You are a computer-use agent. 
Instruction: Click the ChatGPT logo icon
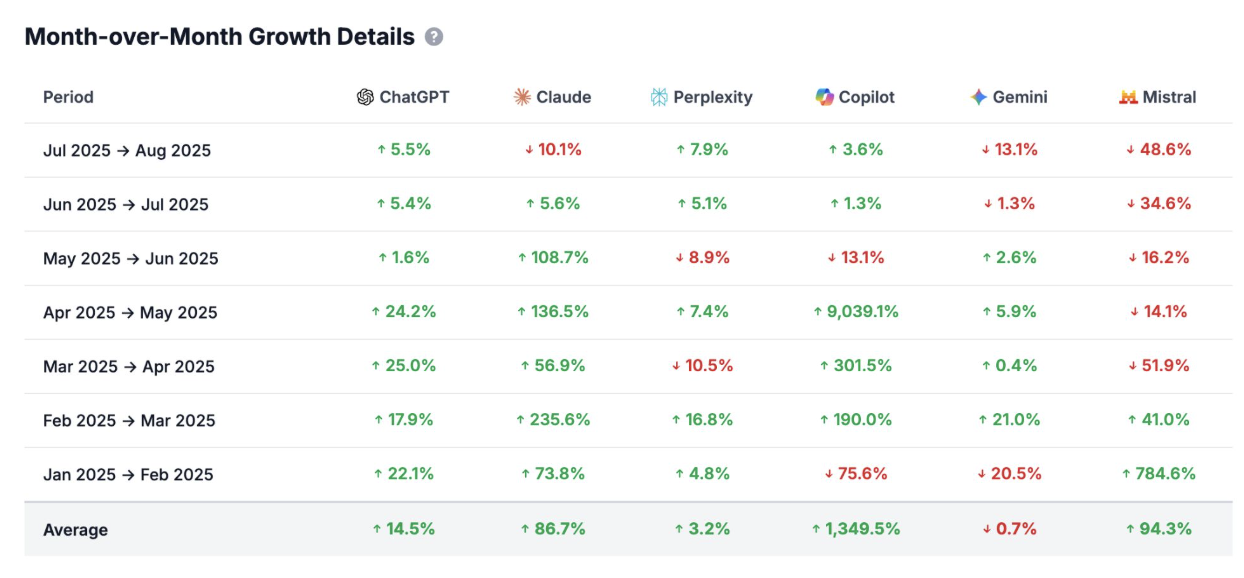coord(365,97)
